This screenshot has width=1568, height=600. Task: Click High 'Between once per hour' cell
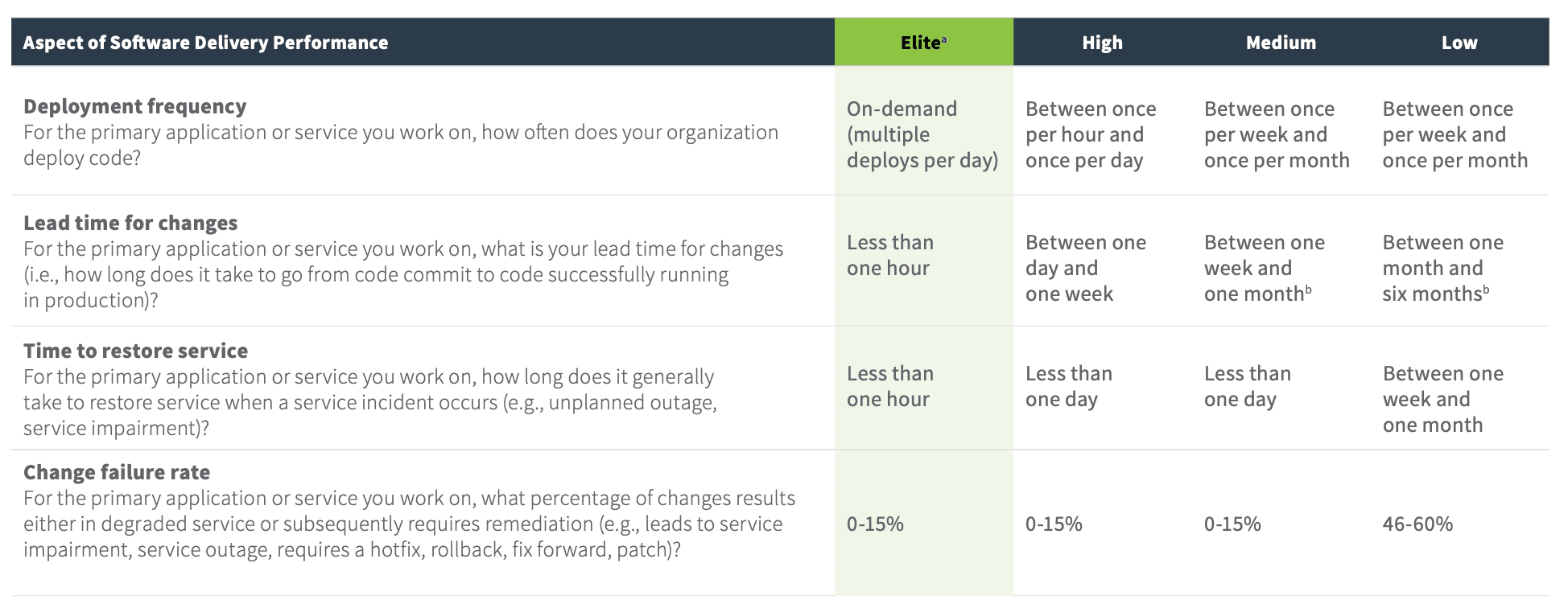pos(1091,134)
